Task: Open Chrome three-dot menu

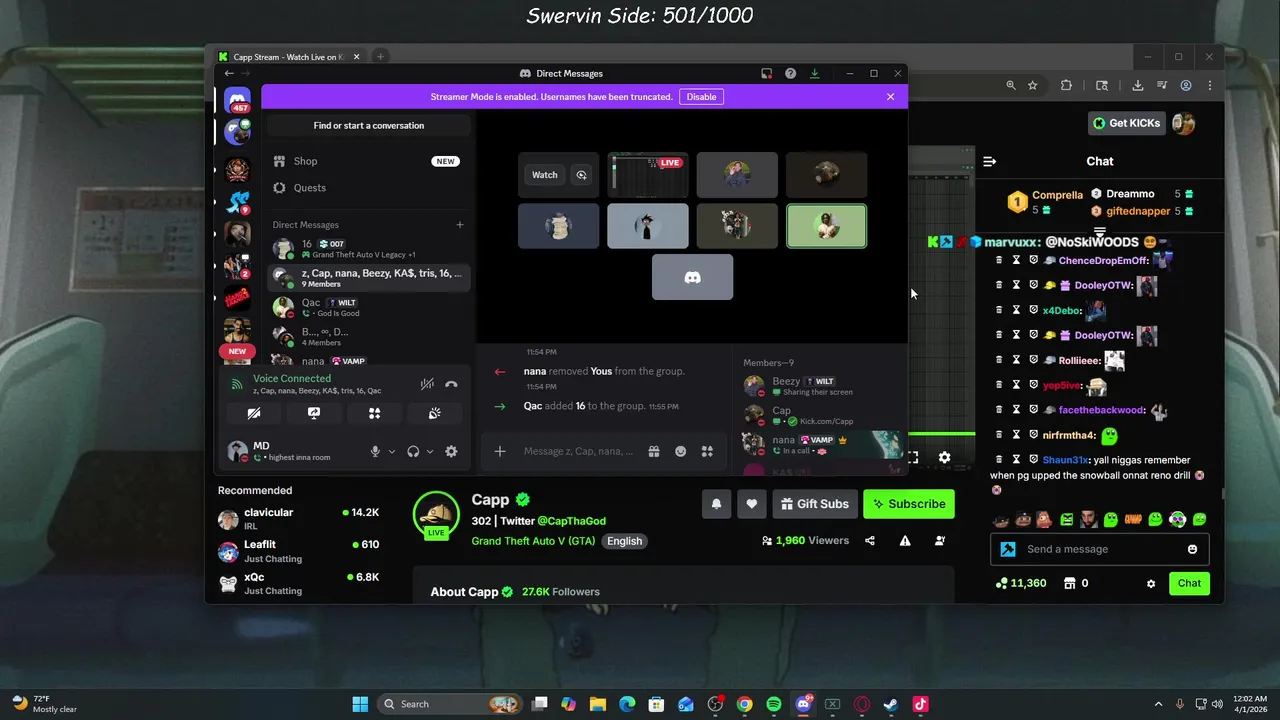Action: (1209, 86)
